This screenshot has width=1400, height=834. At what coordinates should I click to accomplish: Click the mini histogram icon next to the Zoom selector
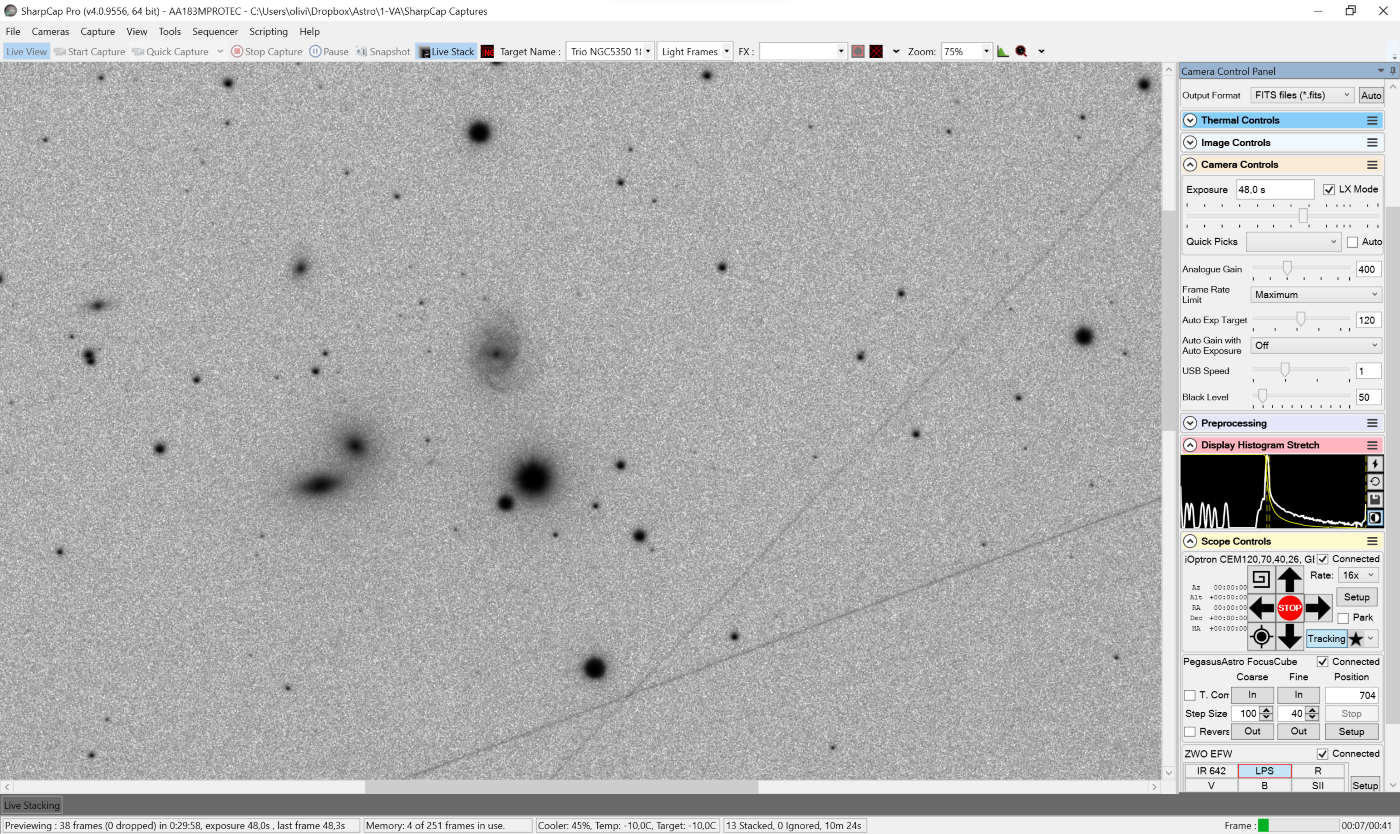1003,51
